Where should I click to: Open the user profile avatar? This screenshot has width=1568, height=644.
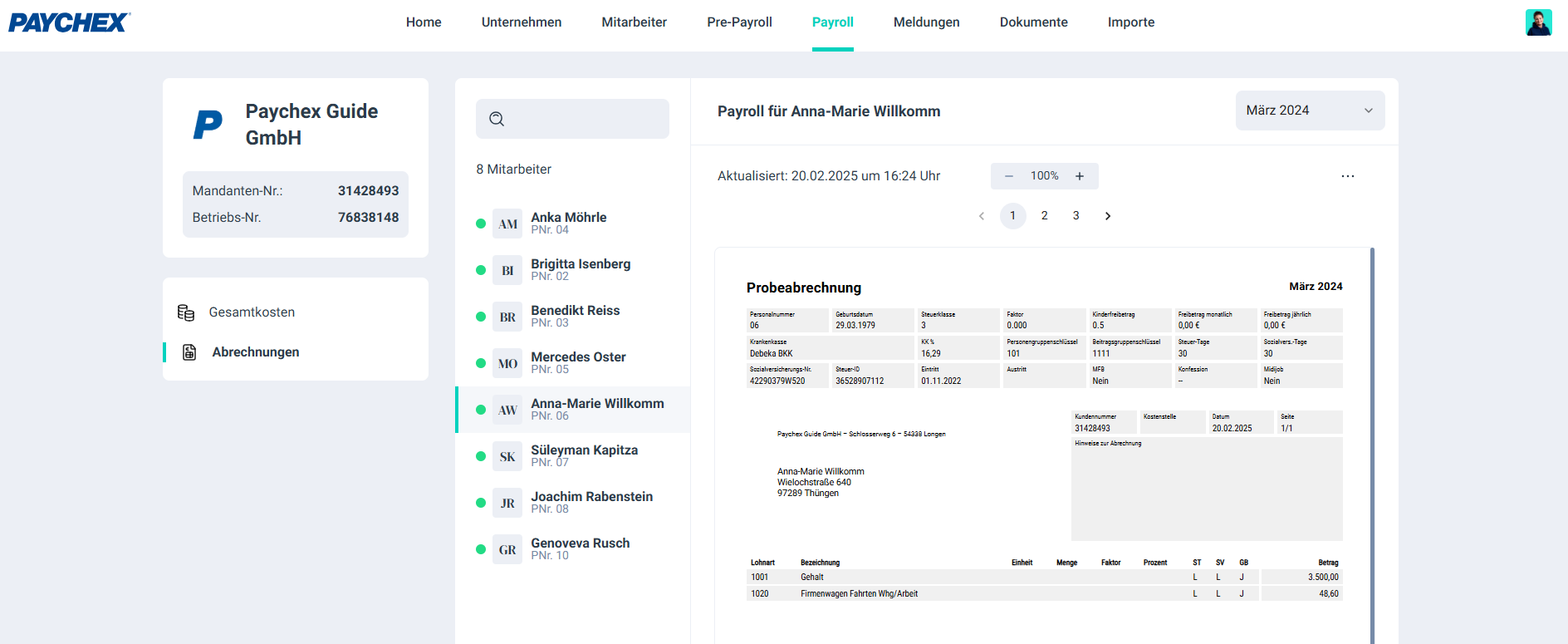(1538, 22)
